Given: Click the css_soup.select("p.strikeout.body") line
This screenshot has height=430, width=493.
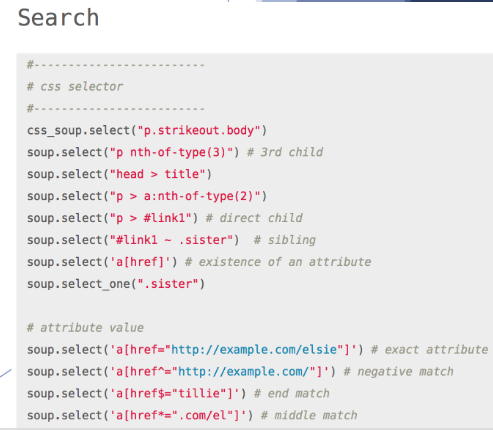Looking at the screenshot, I should coord(147,130).
